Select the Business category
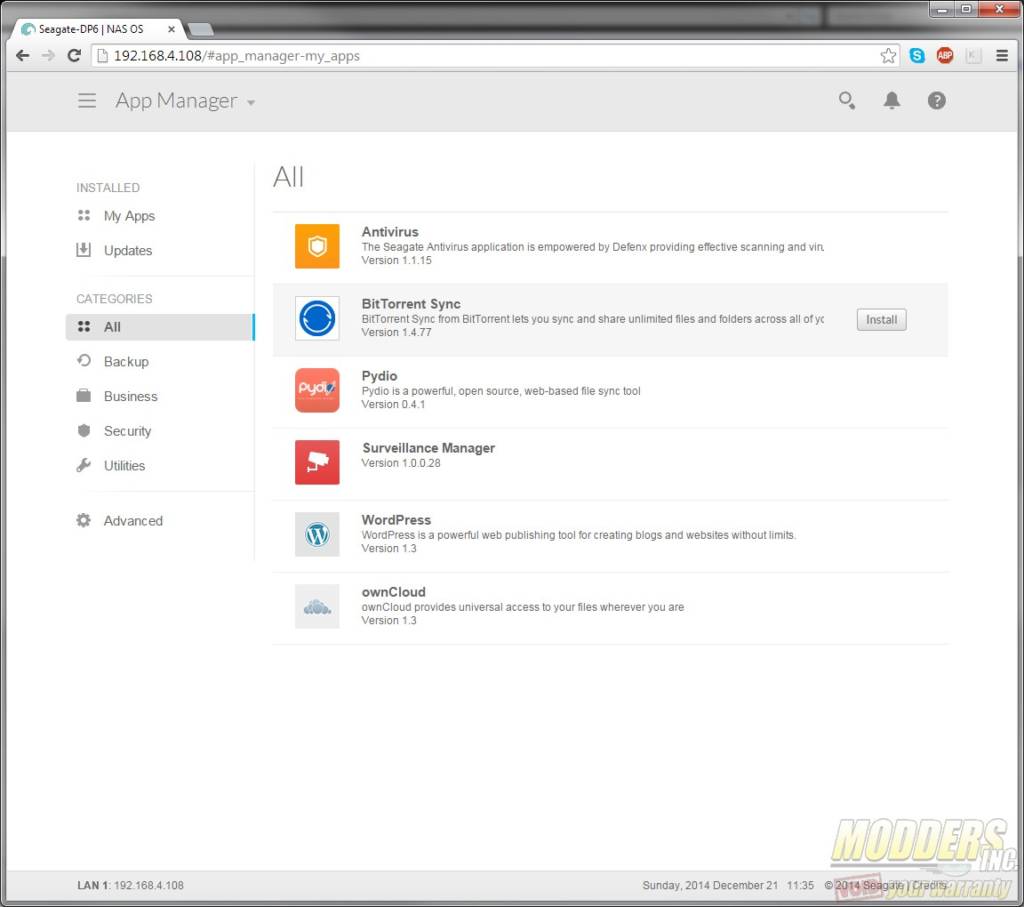This screenshot has width=1024, height=907. 131,396
